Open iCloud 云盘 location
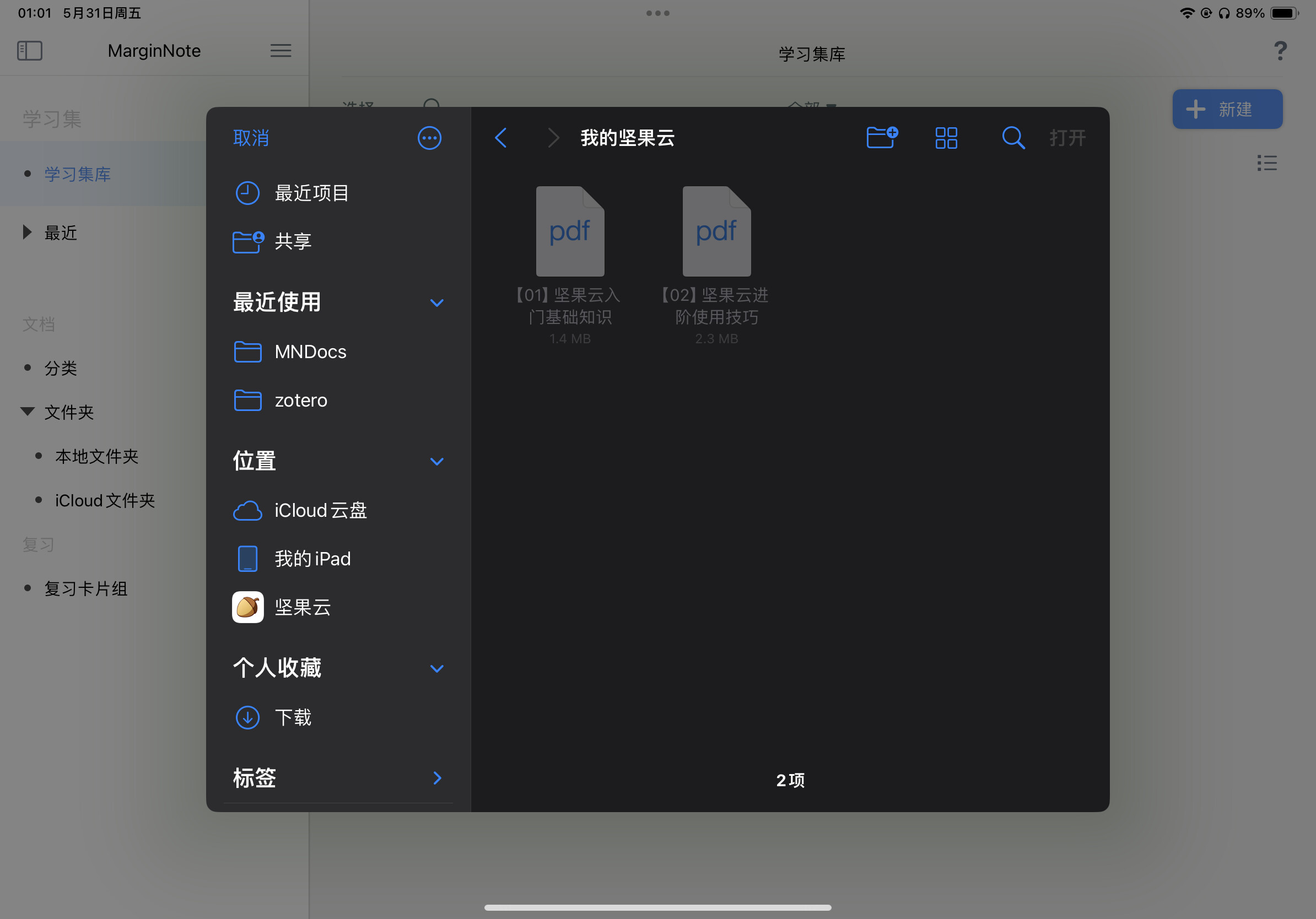This screenshot has width=1316, height=919. click(x=320, y=511)
